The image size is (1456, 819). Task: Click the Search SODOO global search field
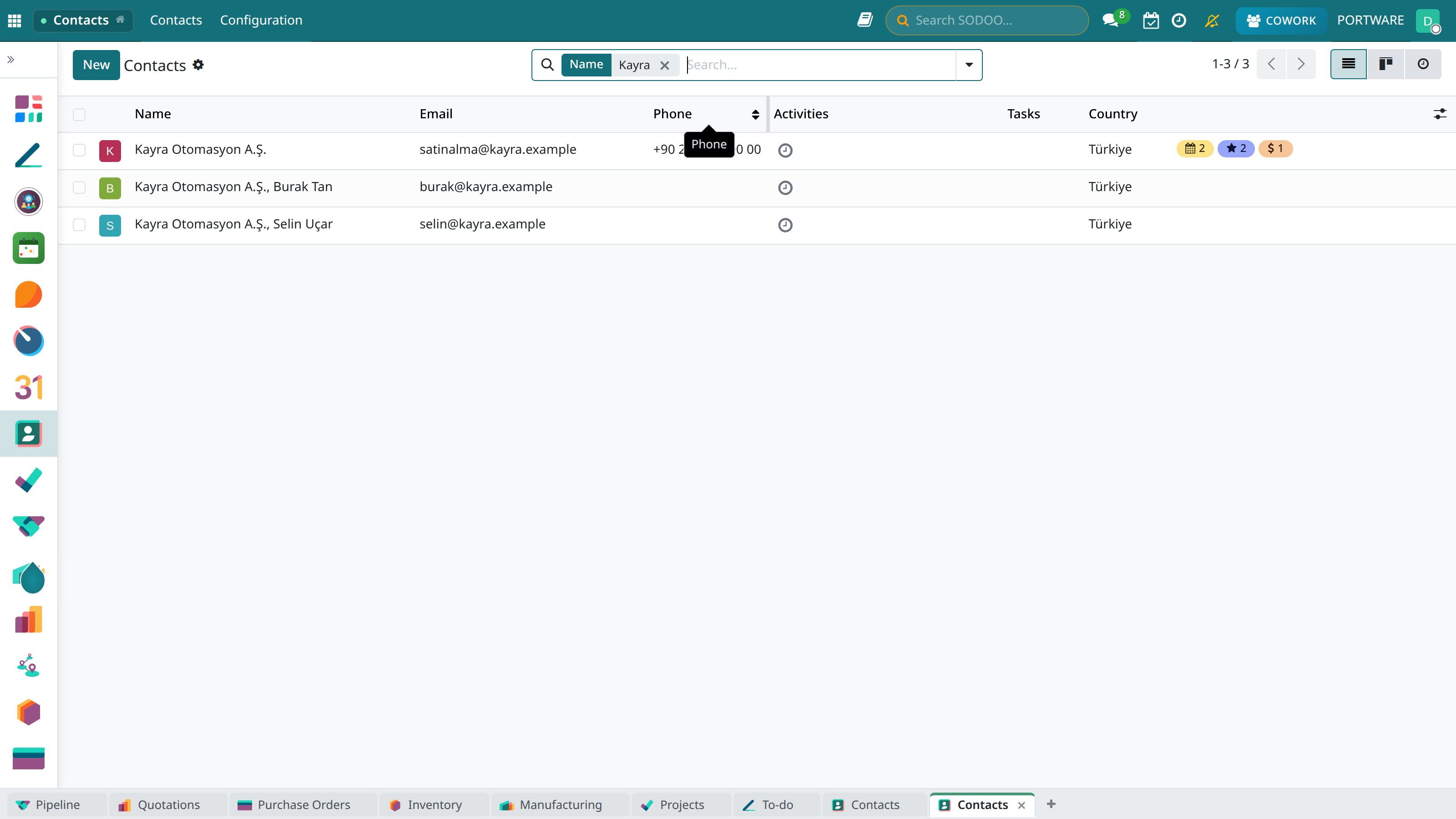coord(987,20)
